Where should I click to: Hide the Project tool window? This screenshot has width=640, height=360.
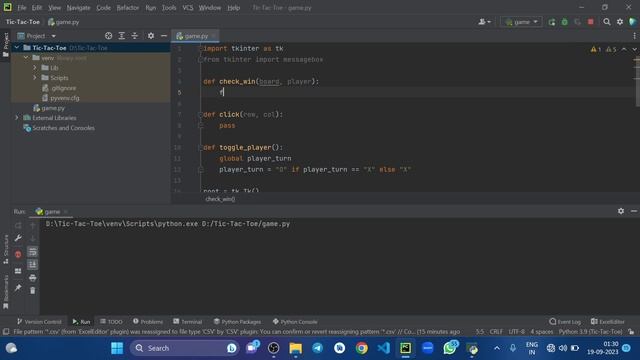click(x=164, y=36)
